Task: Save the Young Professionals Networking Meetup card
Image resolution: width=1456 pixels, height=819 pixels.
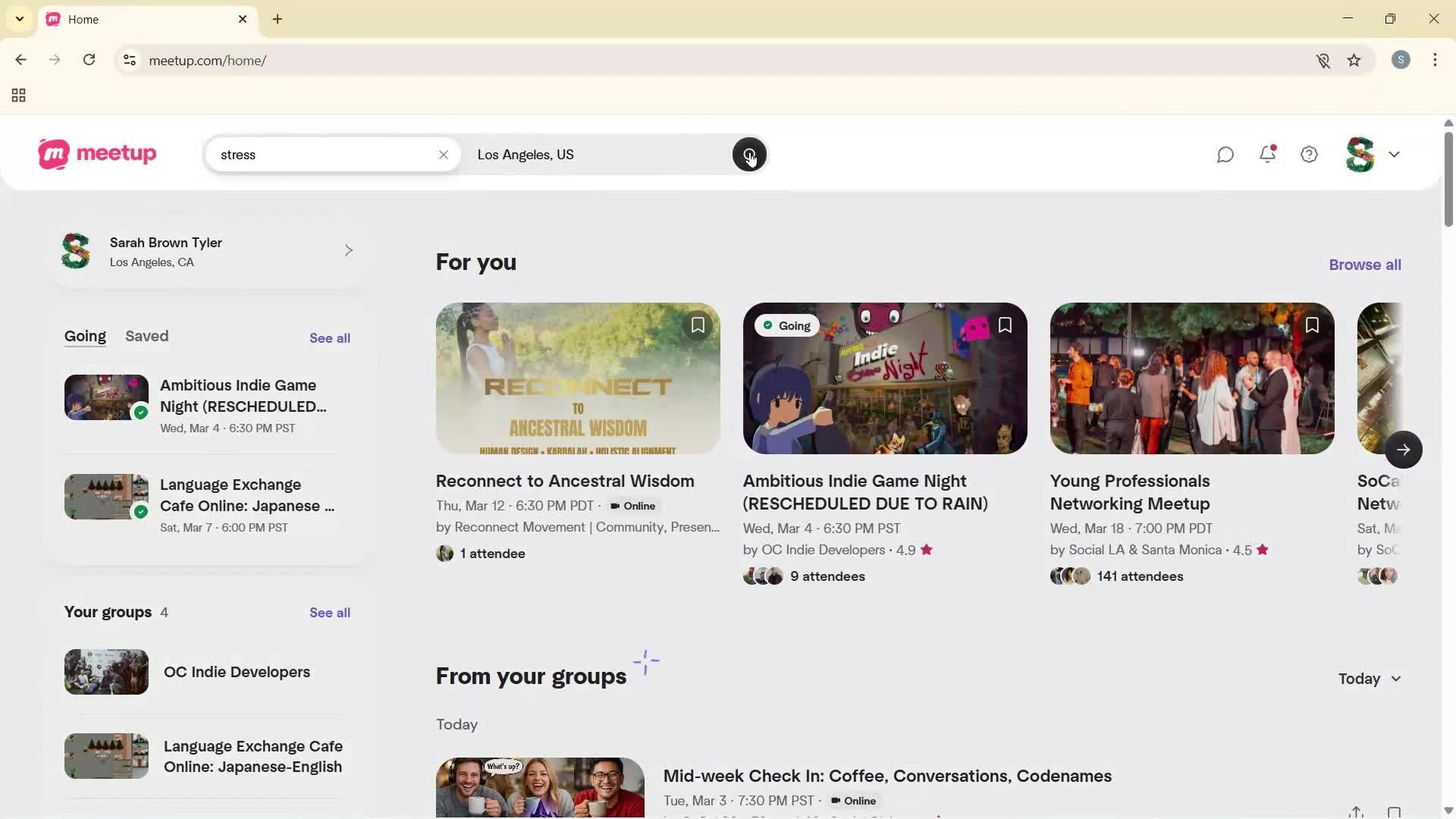Action: click(1312, 325)
